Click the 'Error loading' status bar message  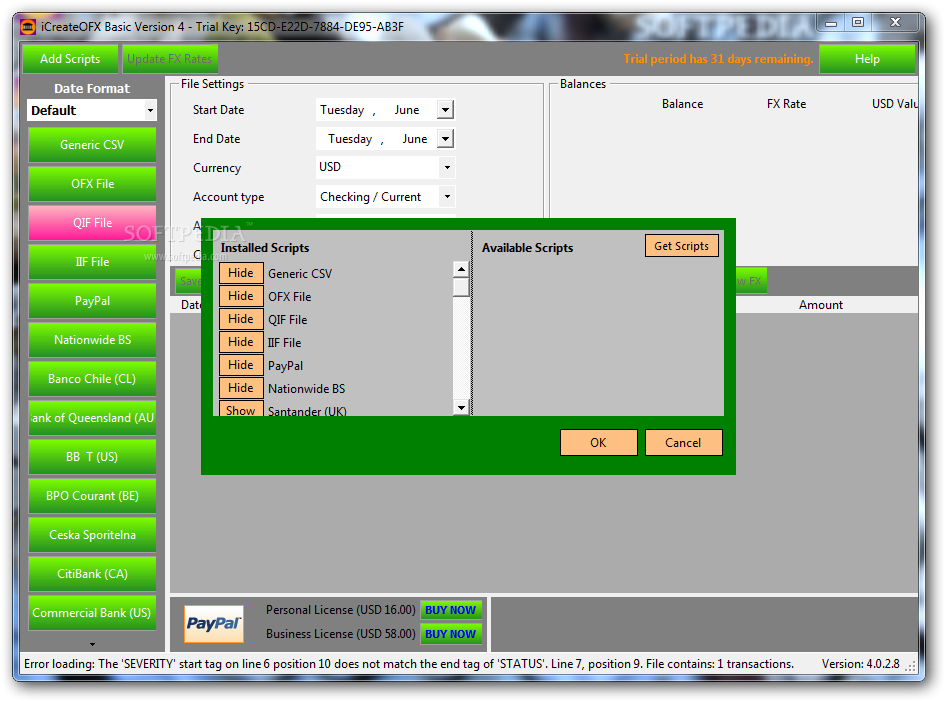pyautogui.click(x=408, y=664)
